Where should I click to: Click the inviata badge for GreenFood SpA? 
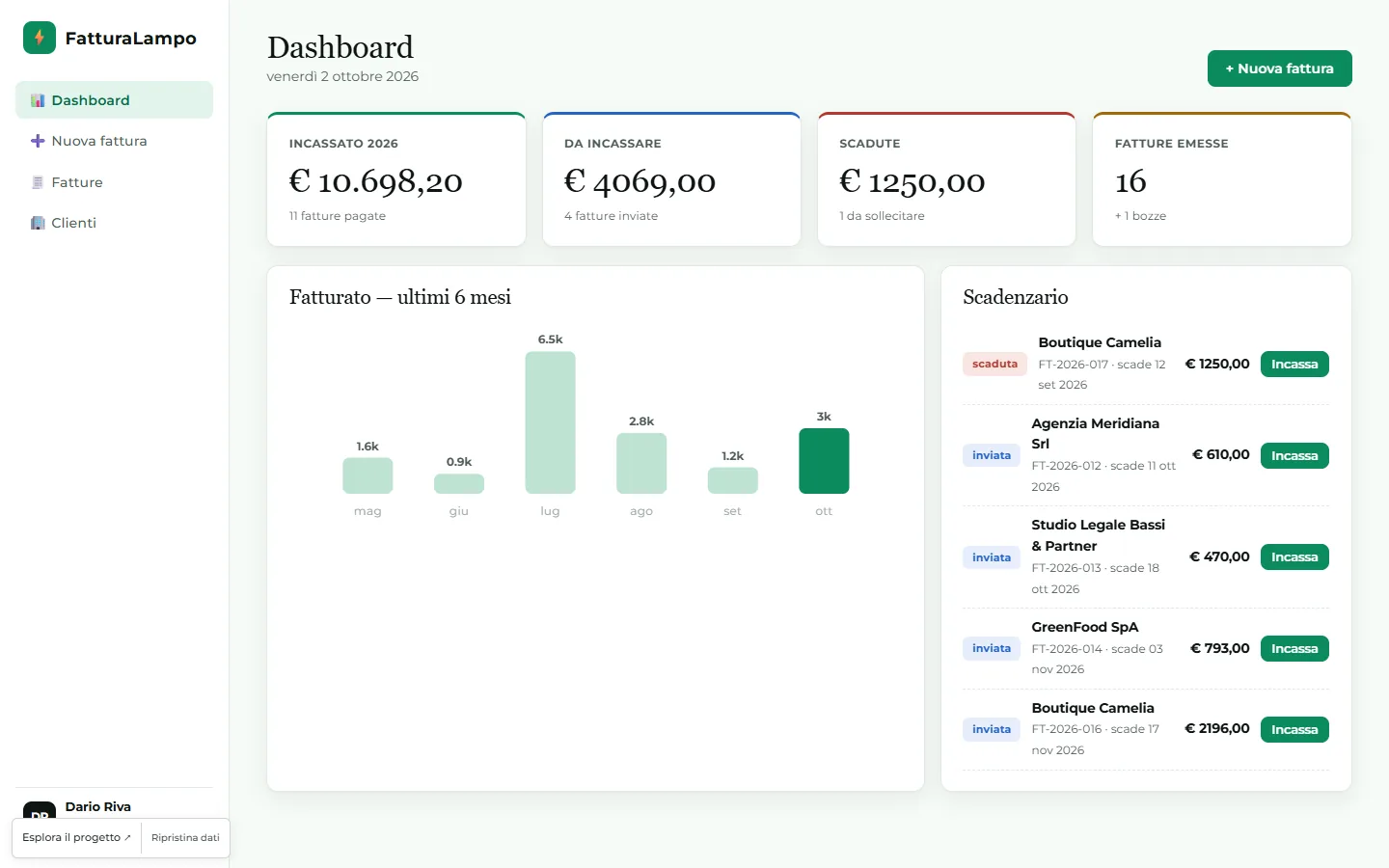coord(992,648)
